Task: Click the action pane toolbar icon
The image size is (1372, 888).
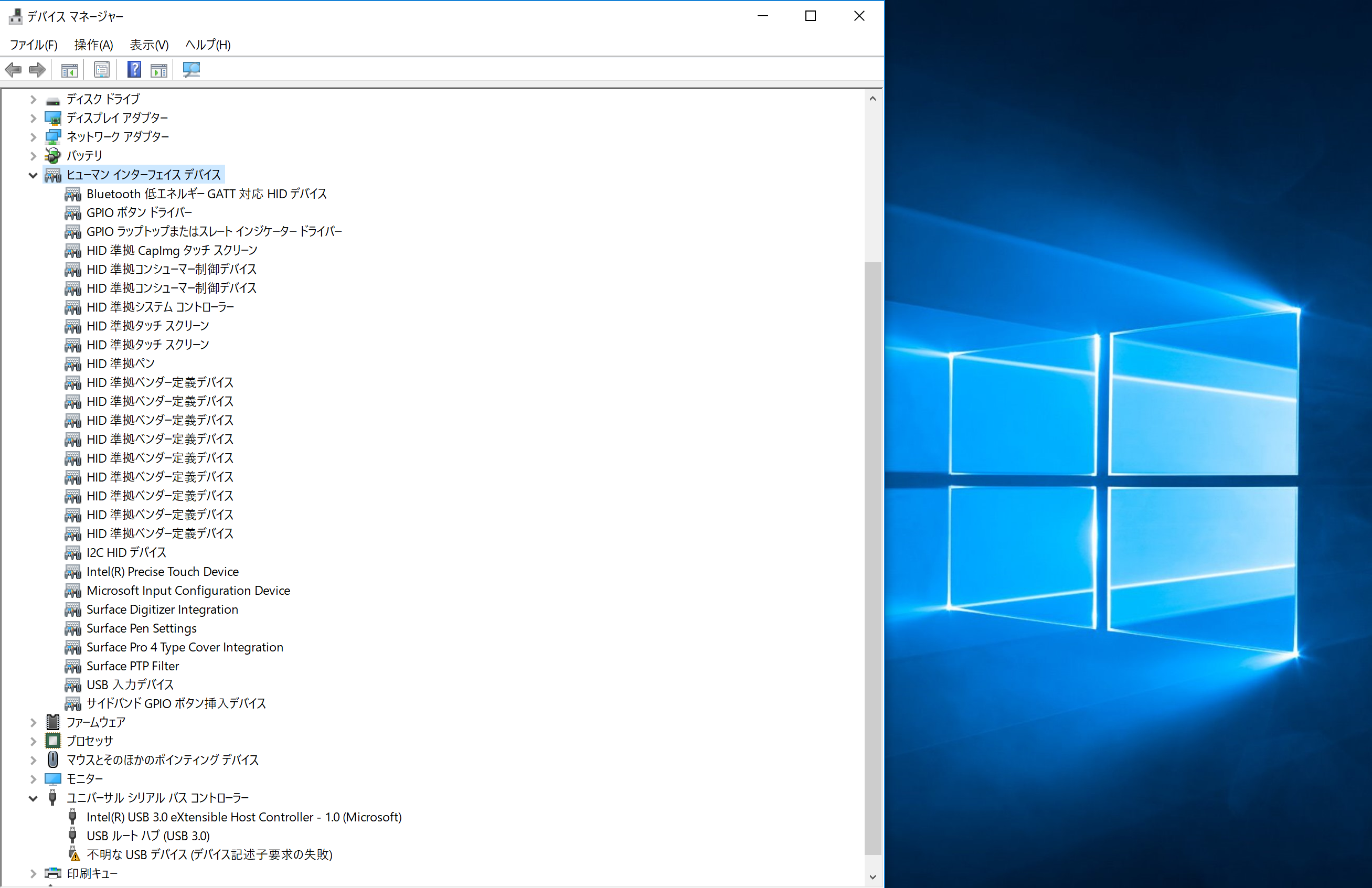Action: coord(158,70)
